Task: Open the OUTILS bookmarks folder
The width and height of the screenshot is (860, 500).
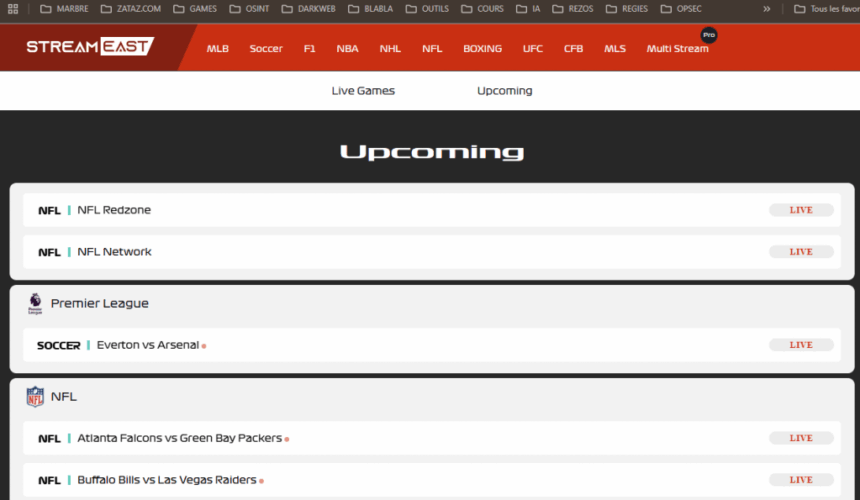Action: point(427,9)
